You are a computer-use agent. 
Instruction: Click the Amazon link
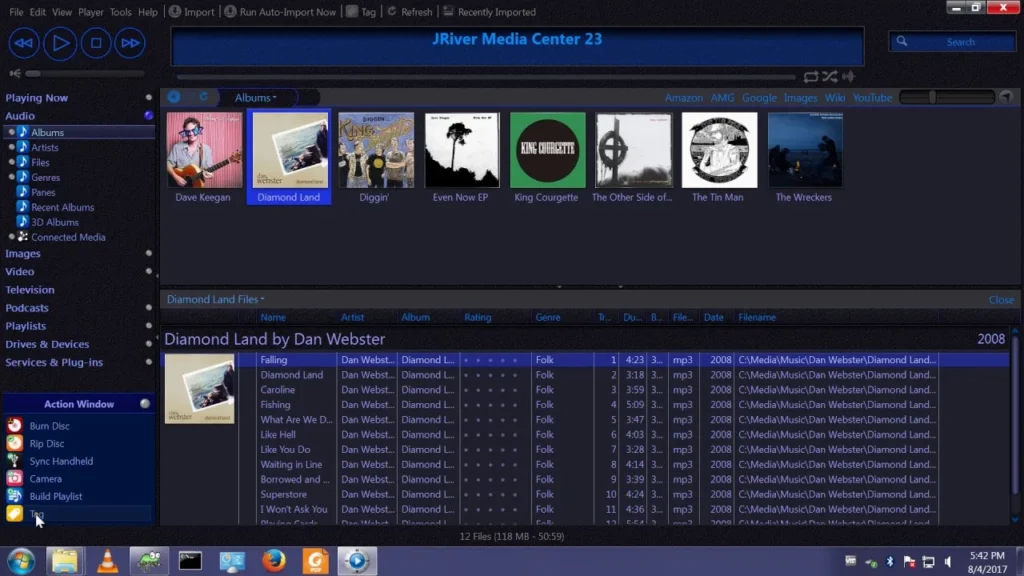(x=684, y=97)
